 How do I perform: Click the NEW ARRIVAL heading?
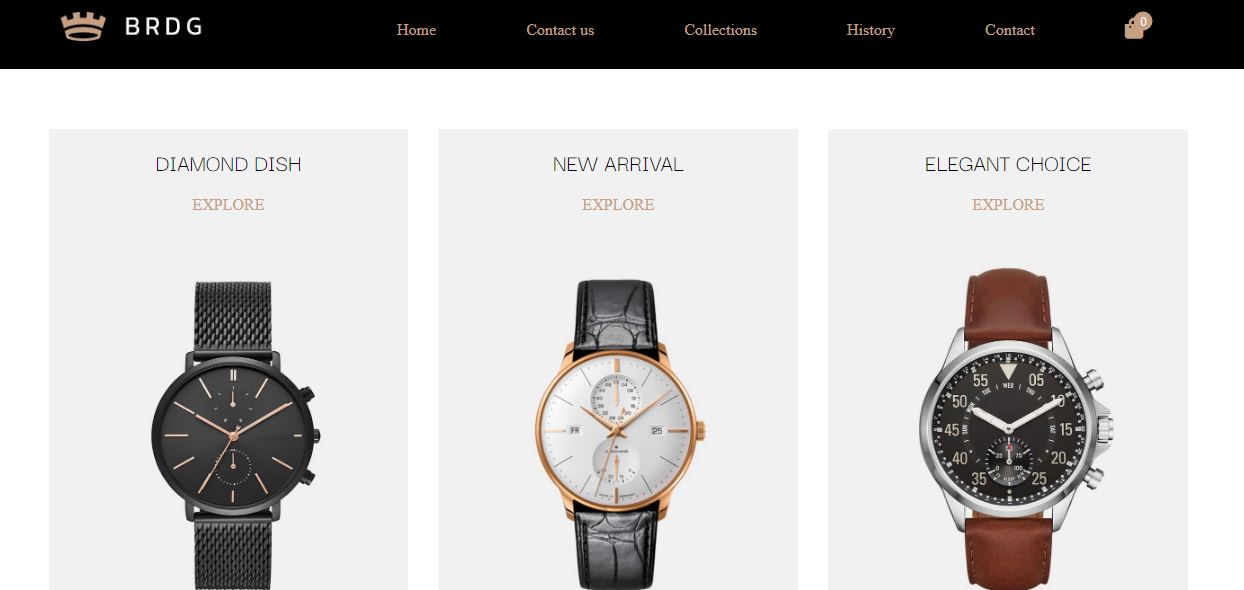pos(618,164)
